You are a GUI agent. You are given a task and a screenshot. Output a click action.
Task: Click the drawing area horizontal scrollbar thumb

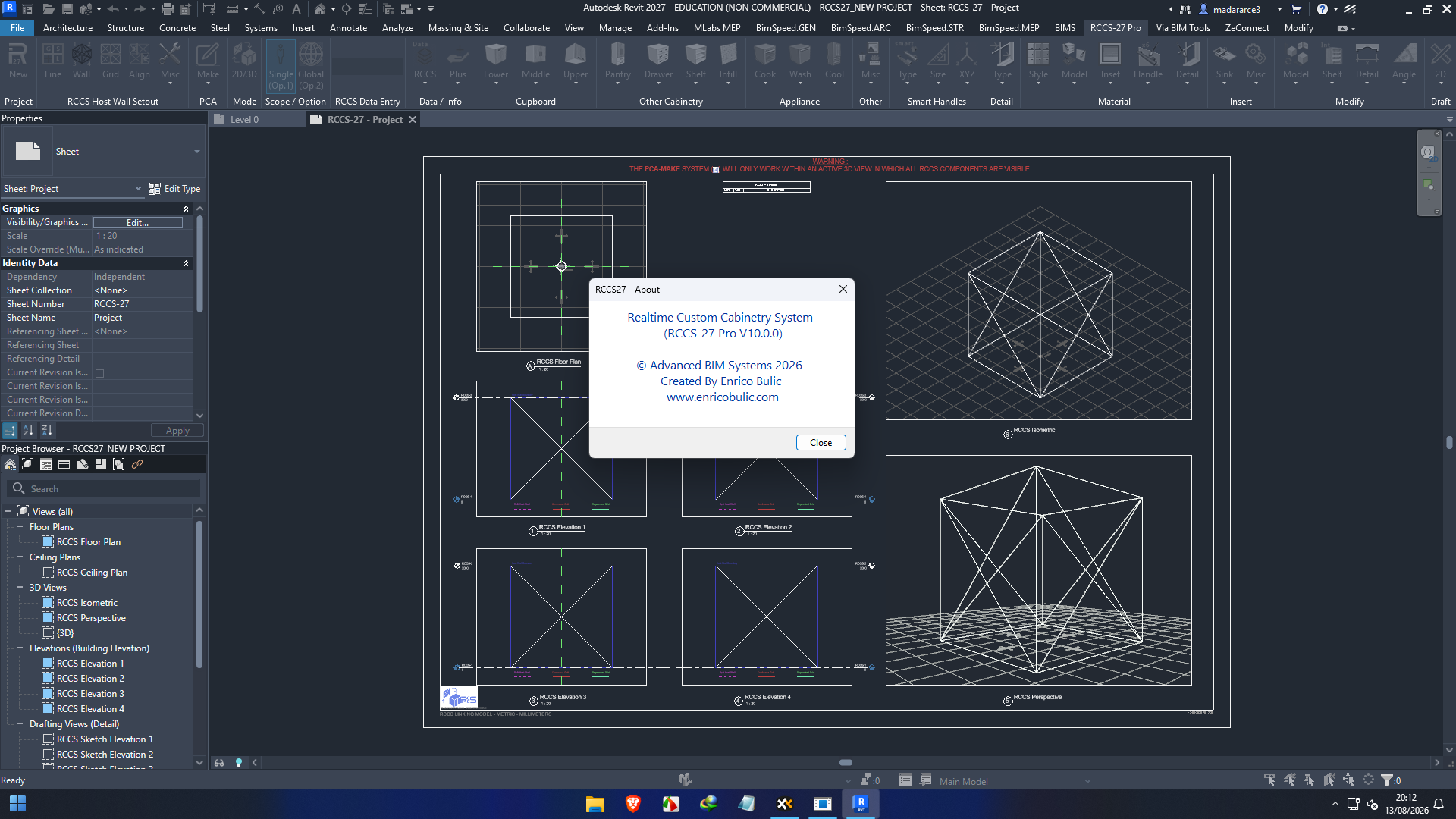tap(846, 763)
